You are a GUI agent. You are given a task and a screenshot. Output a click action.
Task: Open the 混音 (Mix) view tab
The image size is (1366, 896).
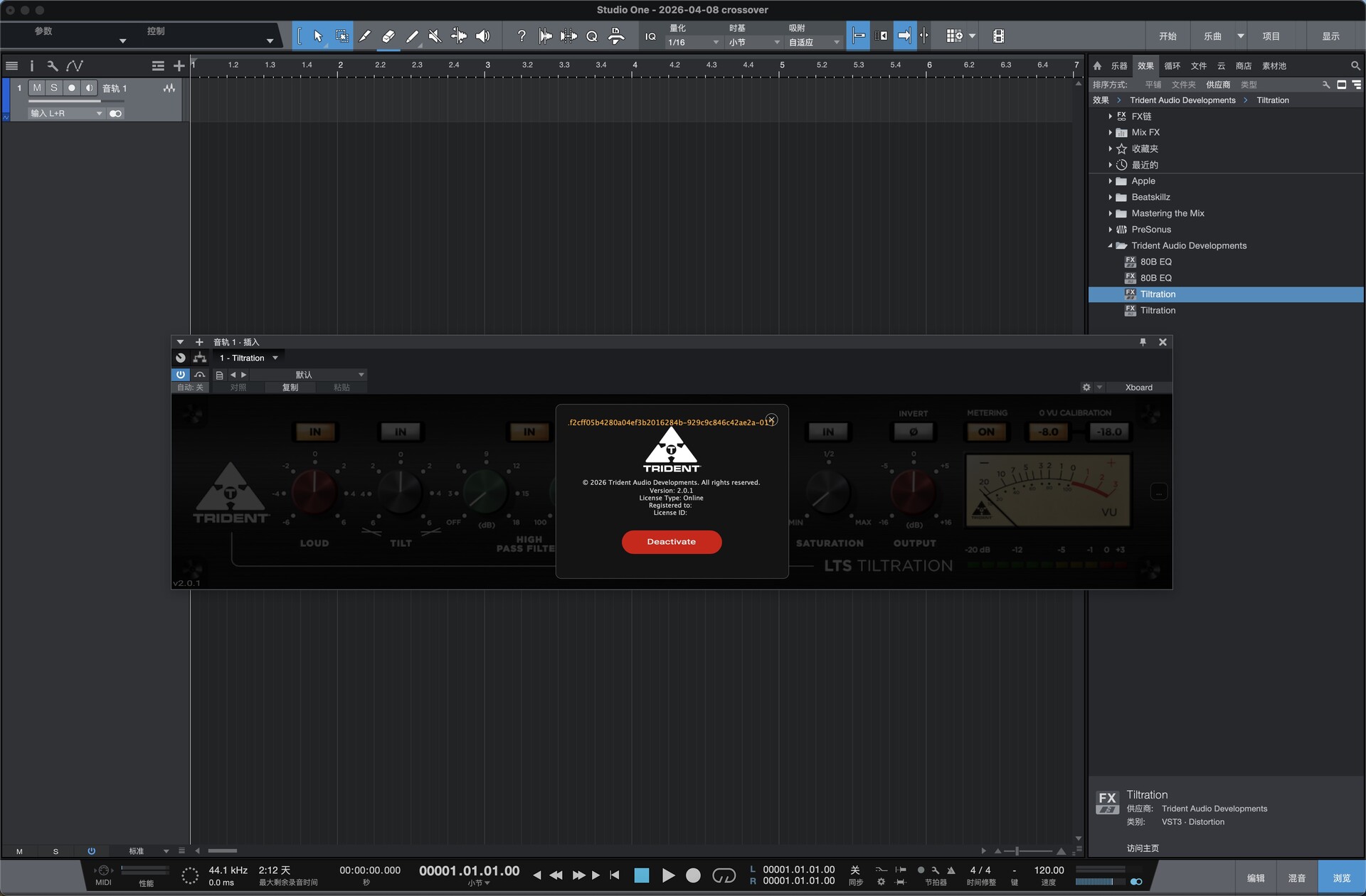[1296, 878]
